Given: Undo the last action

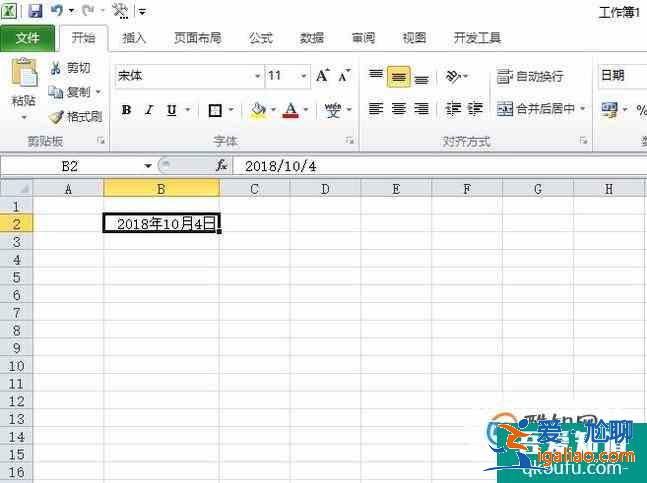Looking at the screenshot, I should pos(57,11).
